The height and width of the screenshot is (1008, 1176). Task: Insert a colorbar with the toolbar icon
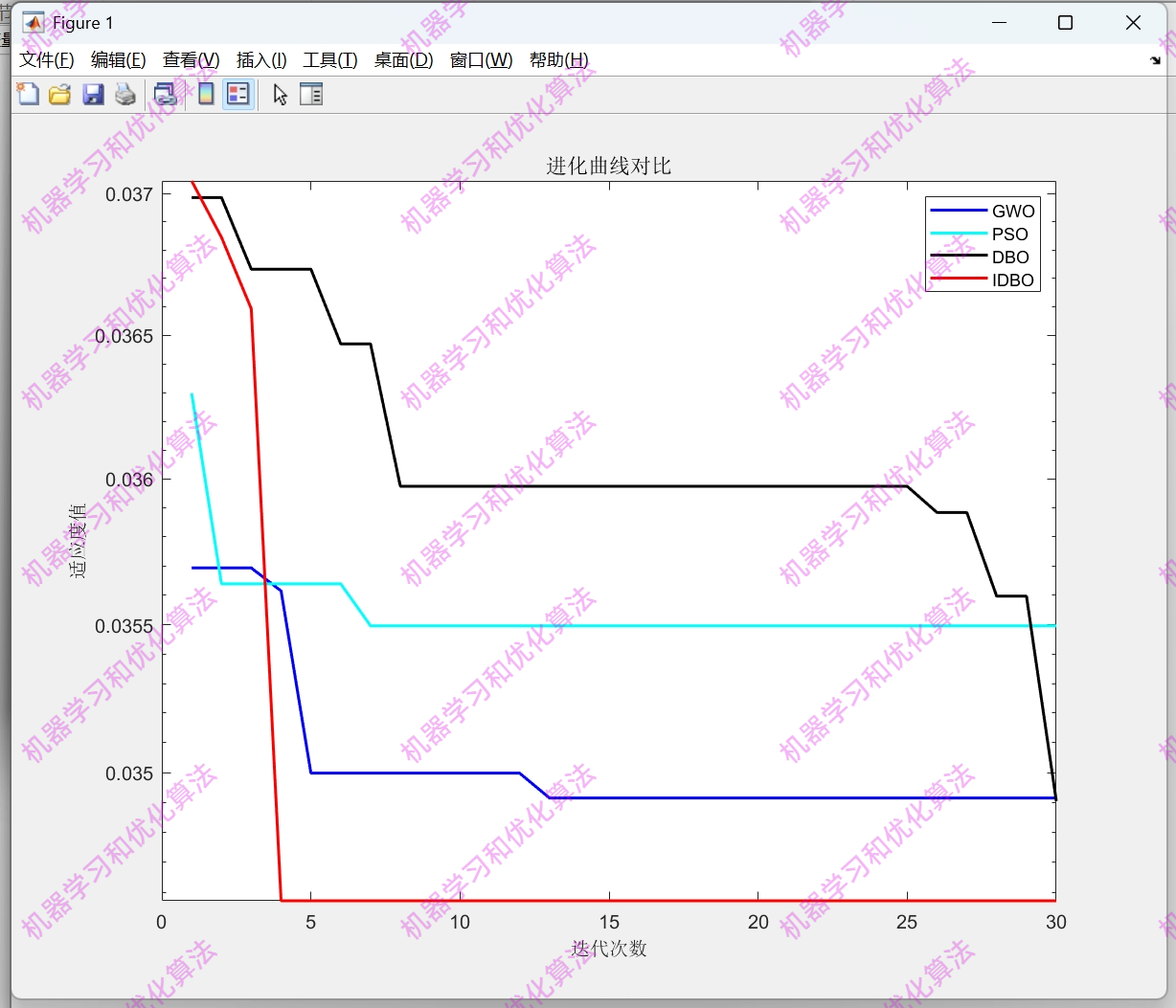(206, 94)
